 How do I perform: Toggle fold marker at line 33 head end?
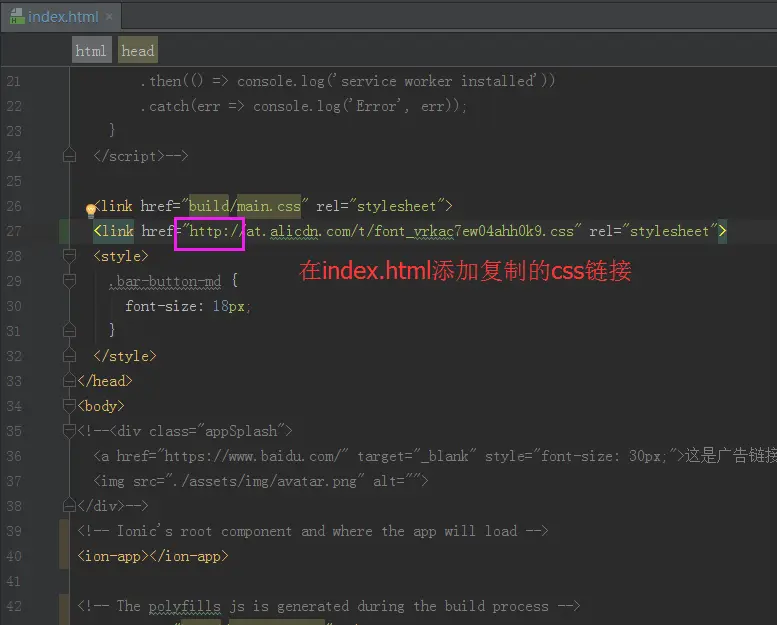(69, 381)
